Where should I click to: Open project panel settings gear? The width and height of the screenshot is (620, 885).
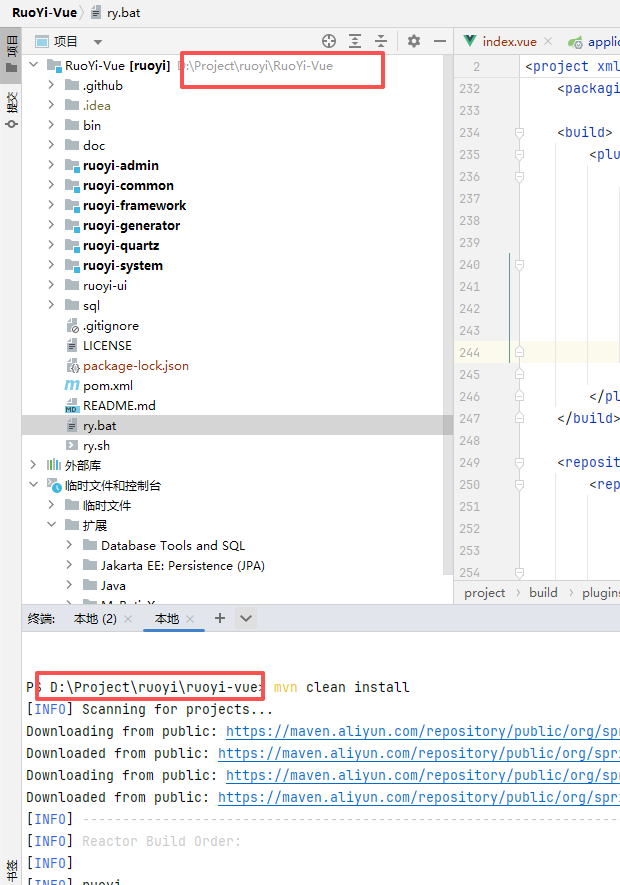pyautogui.click(x=414, y=41)
